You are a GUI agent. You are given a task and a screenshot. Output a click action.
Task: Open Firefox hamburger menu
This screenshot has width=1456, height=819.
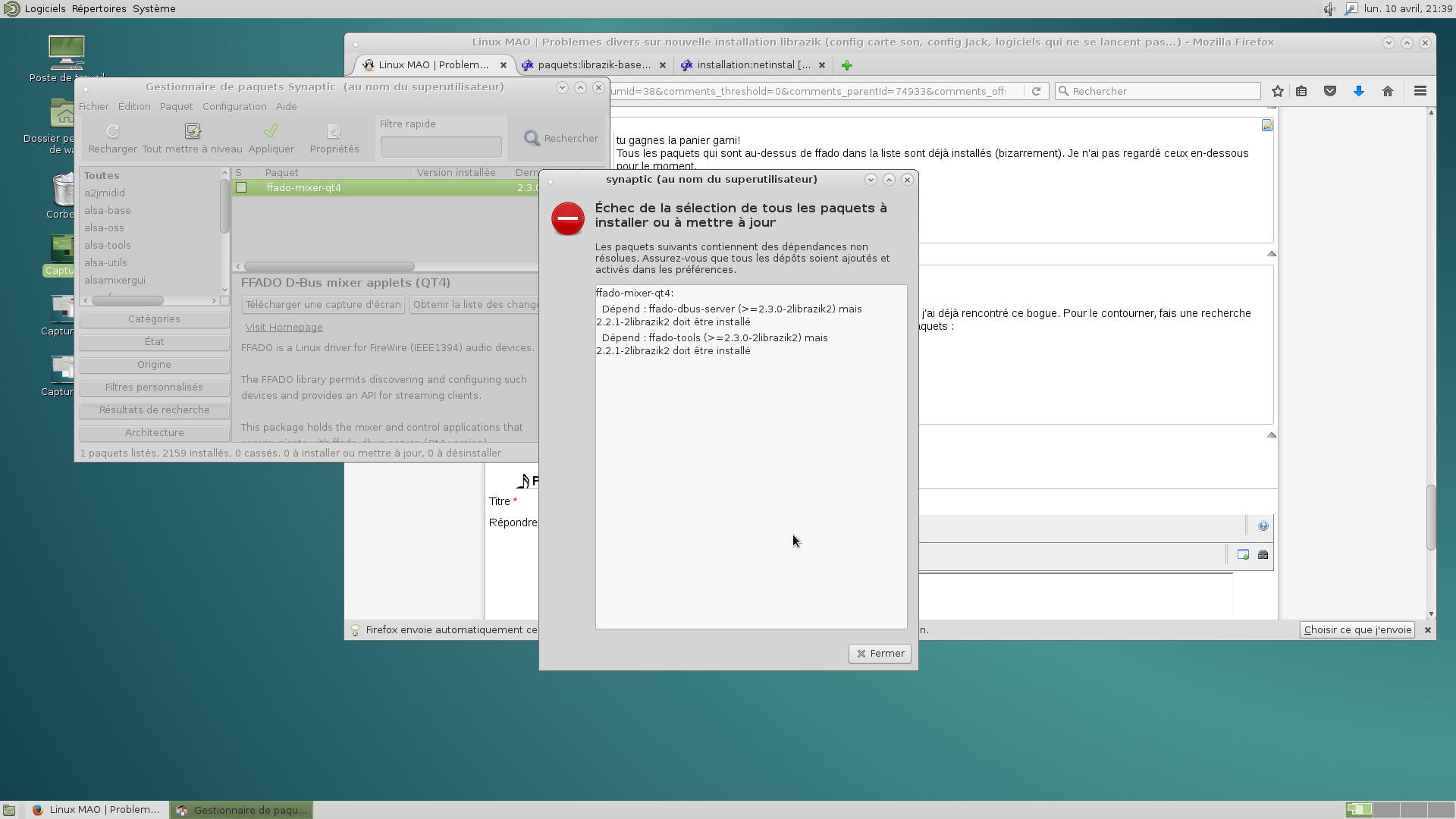1420,91
